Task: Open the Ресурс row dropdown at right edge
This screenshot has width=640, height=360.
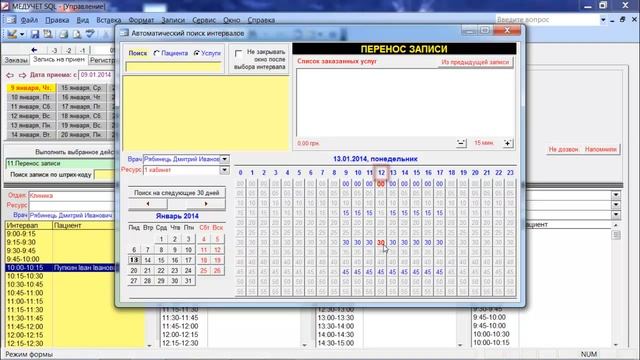Action: point(616,205)
